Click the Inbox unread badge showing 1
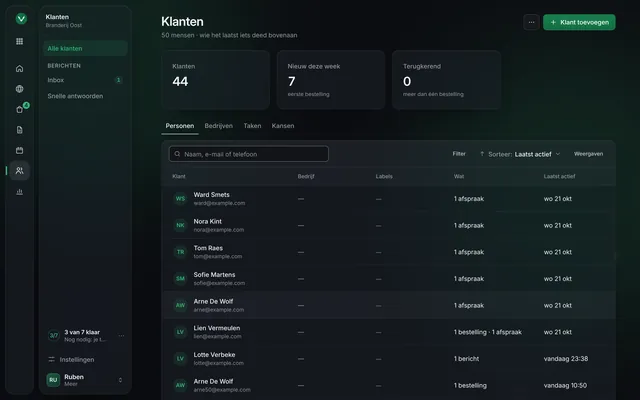640x400 pixels. pos(118,80)
